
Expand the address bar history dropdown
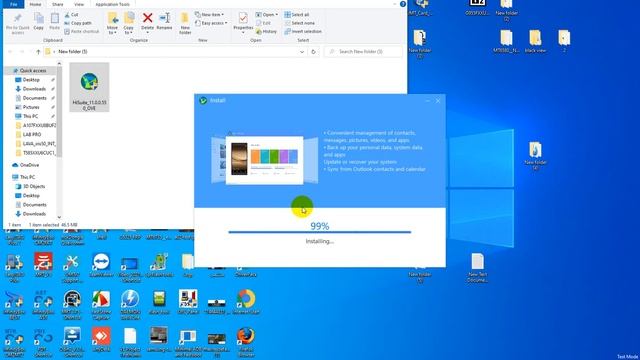[x=302, y=52]
